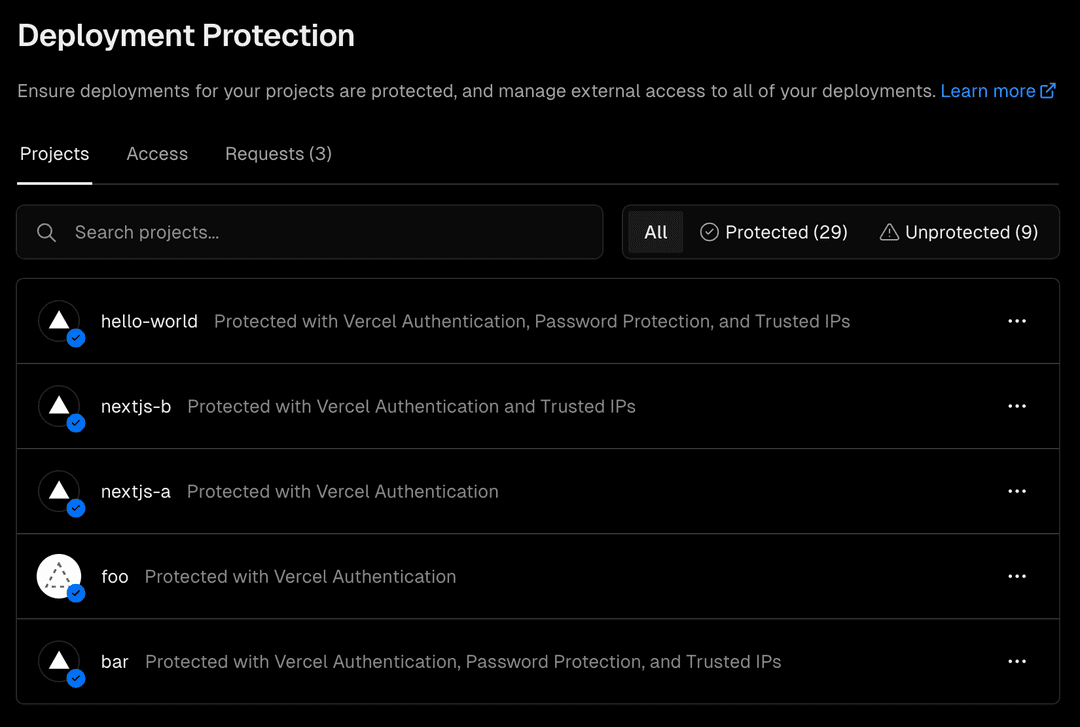The height and width of the screenshot is (727, 1080).
Task: Open the options menu for hello-world
Action: pyautogui.click(x=1017, y=320)
